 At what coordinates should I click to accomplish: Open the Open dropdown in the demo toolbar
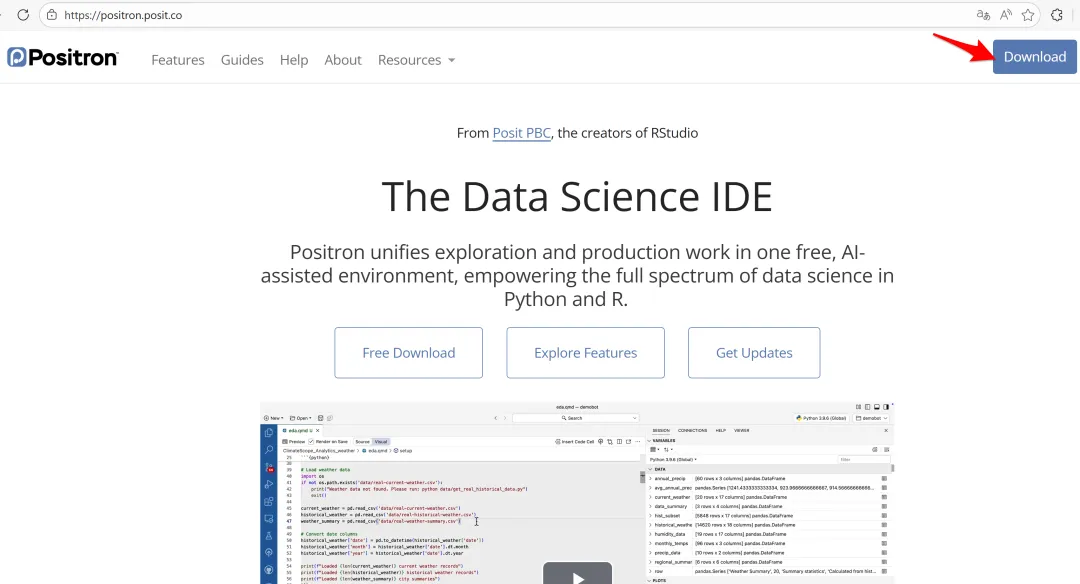pyautogui.click(x=301, y=418)
